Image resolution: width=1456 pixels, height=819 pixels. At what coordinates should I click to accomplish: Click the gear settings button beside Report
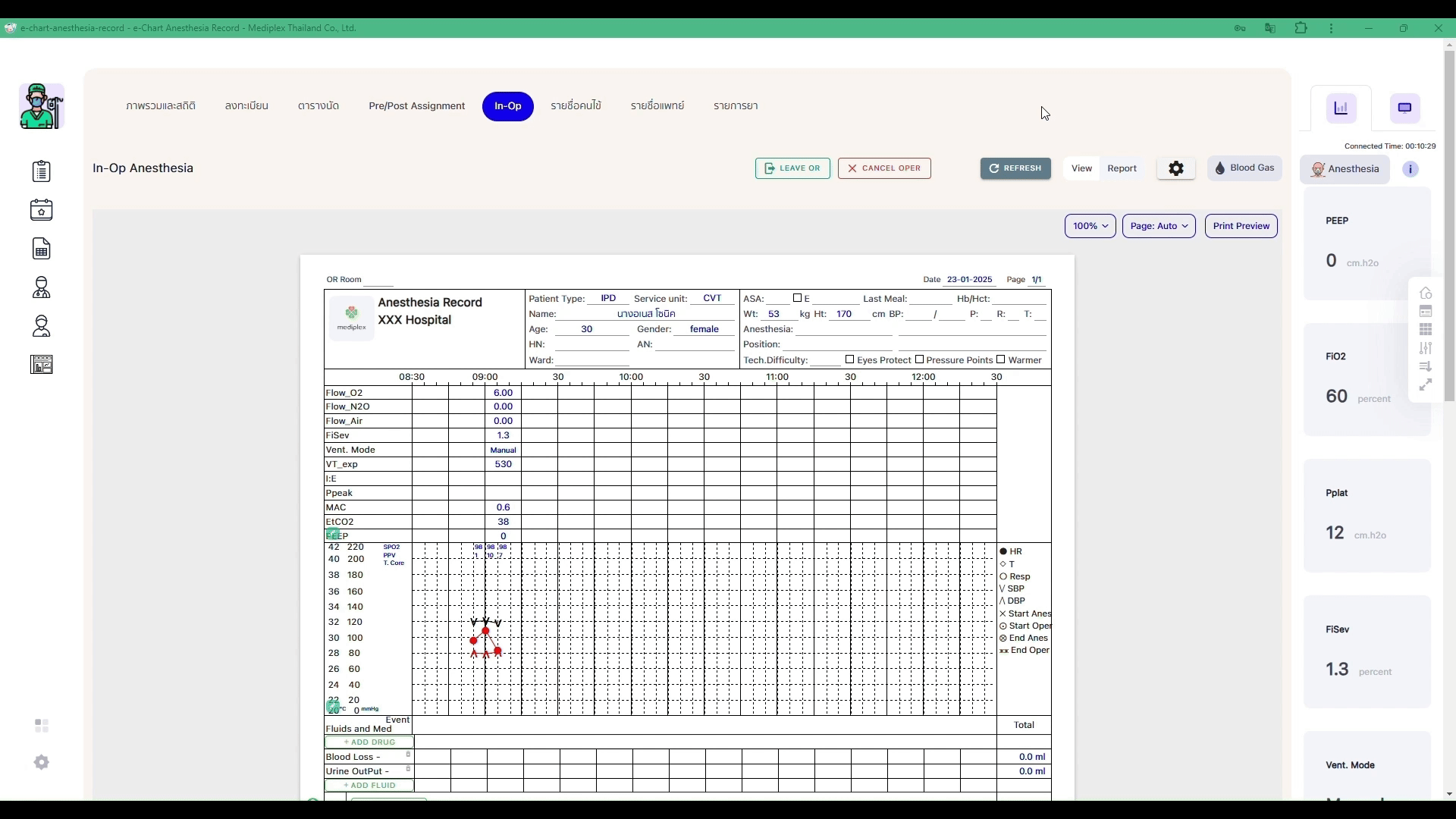1176,168
